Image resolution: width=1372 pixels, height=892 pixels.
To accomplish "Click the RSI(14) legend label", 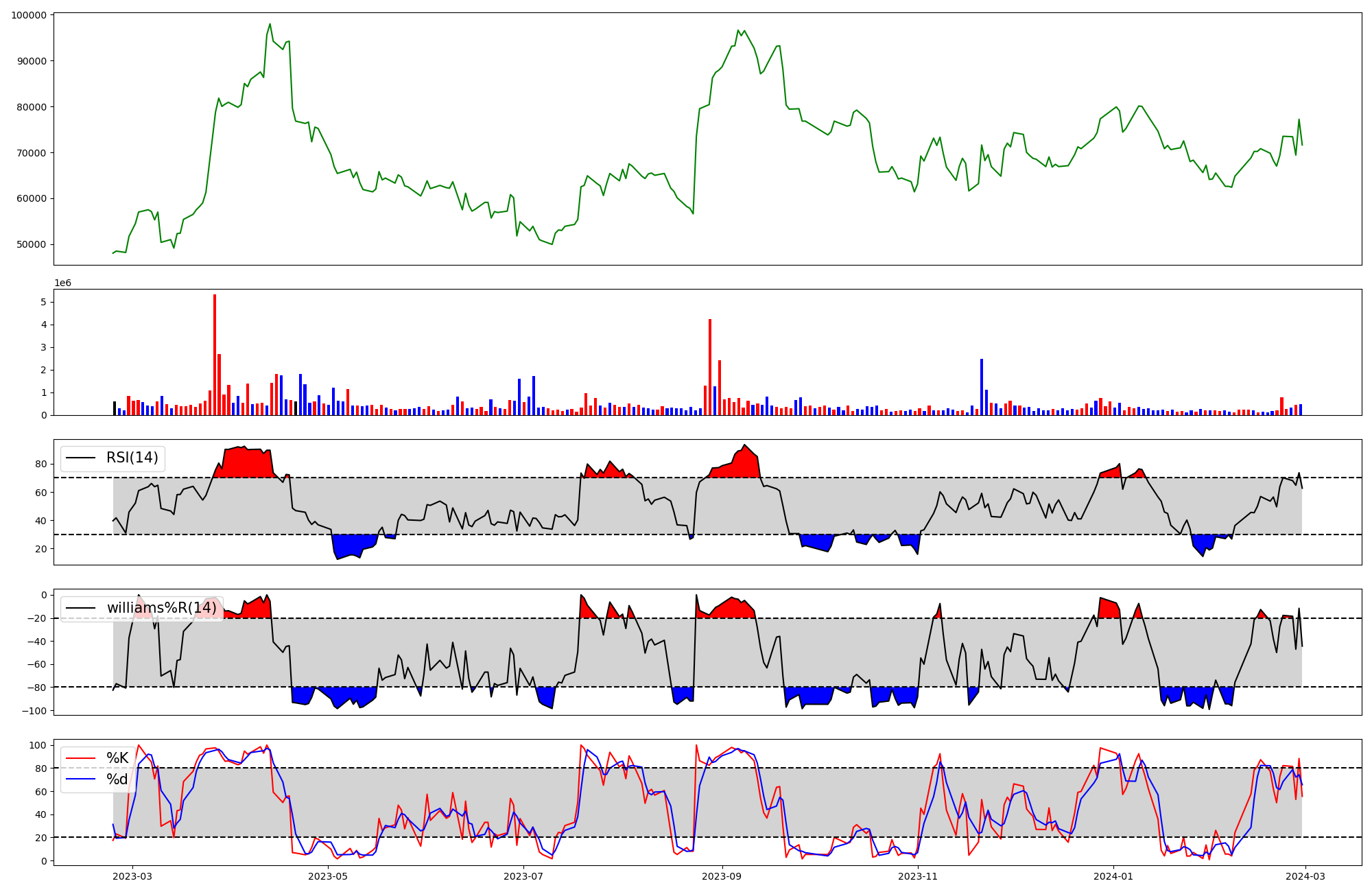I will 132,458.
